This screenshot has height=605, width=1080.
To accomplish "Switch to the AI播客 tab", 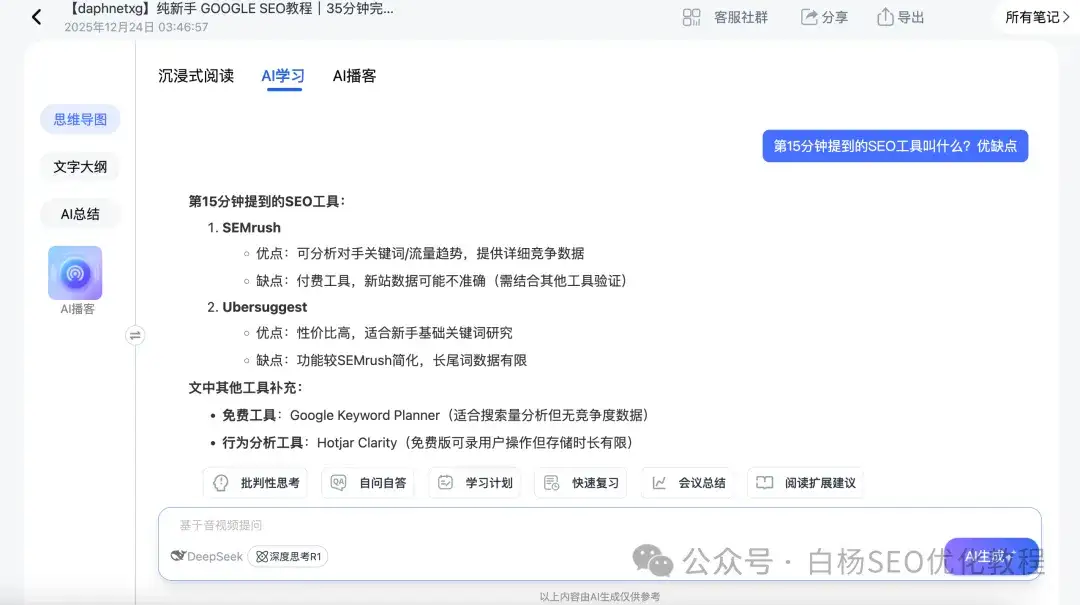I will 354,76.
